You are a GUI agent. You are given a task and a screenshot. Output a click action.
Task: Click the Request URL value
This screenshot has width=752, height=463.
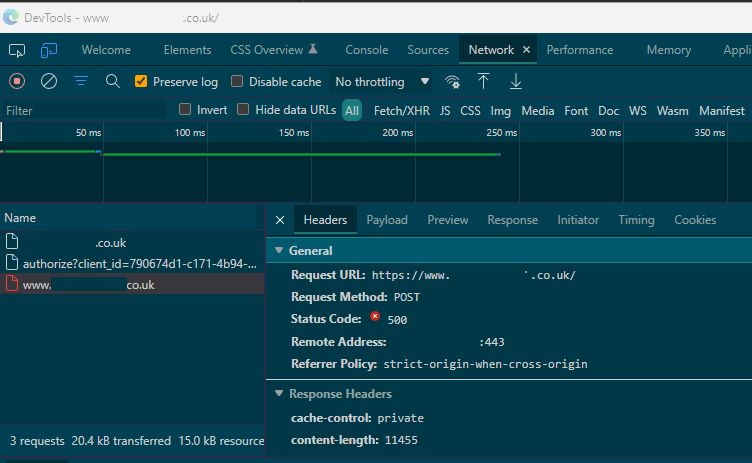tap(473, 275)
